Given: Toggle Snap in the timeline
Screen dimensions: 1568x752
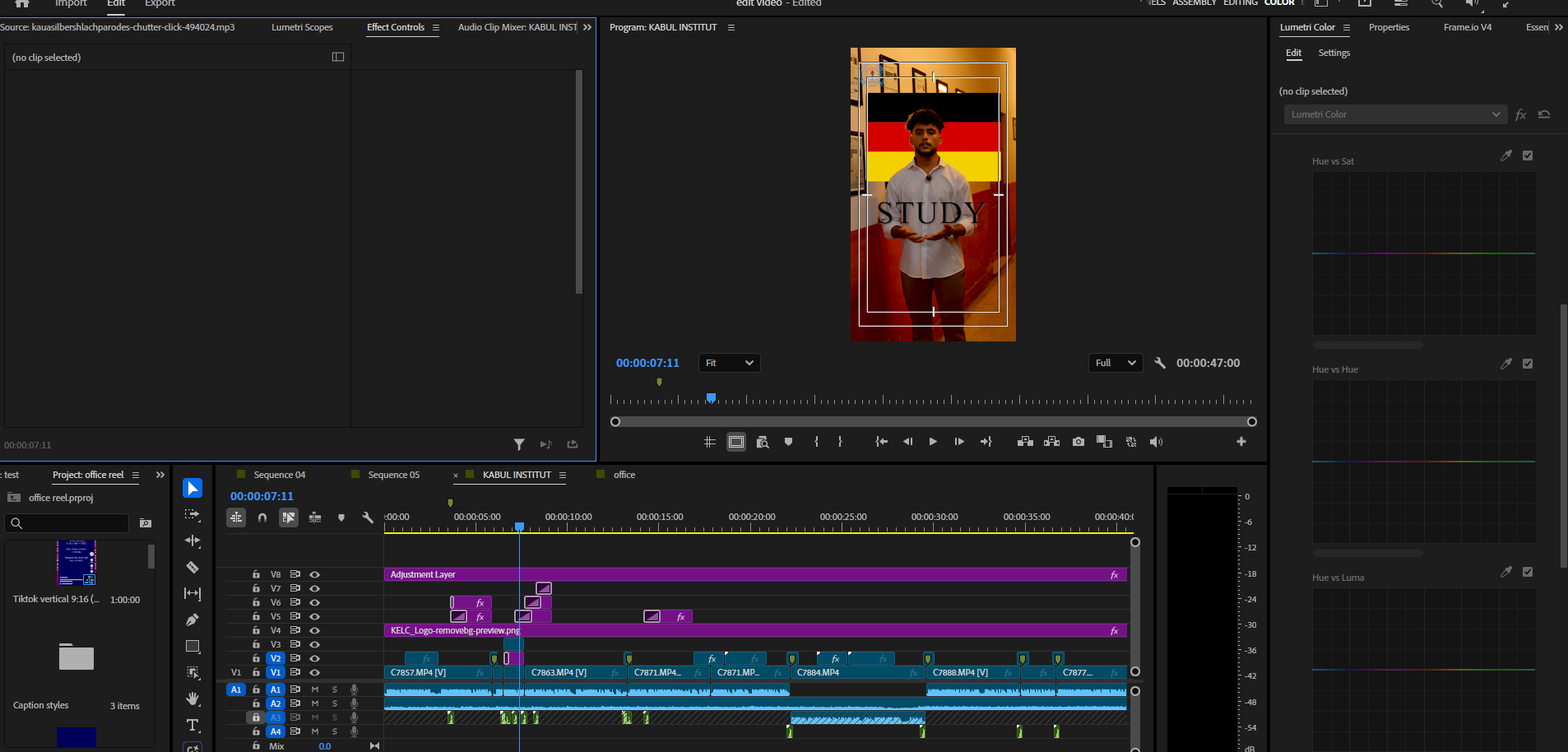Looking at the screenshot, I should (x=262, y=518).
